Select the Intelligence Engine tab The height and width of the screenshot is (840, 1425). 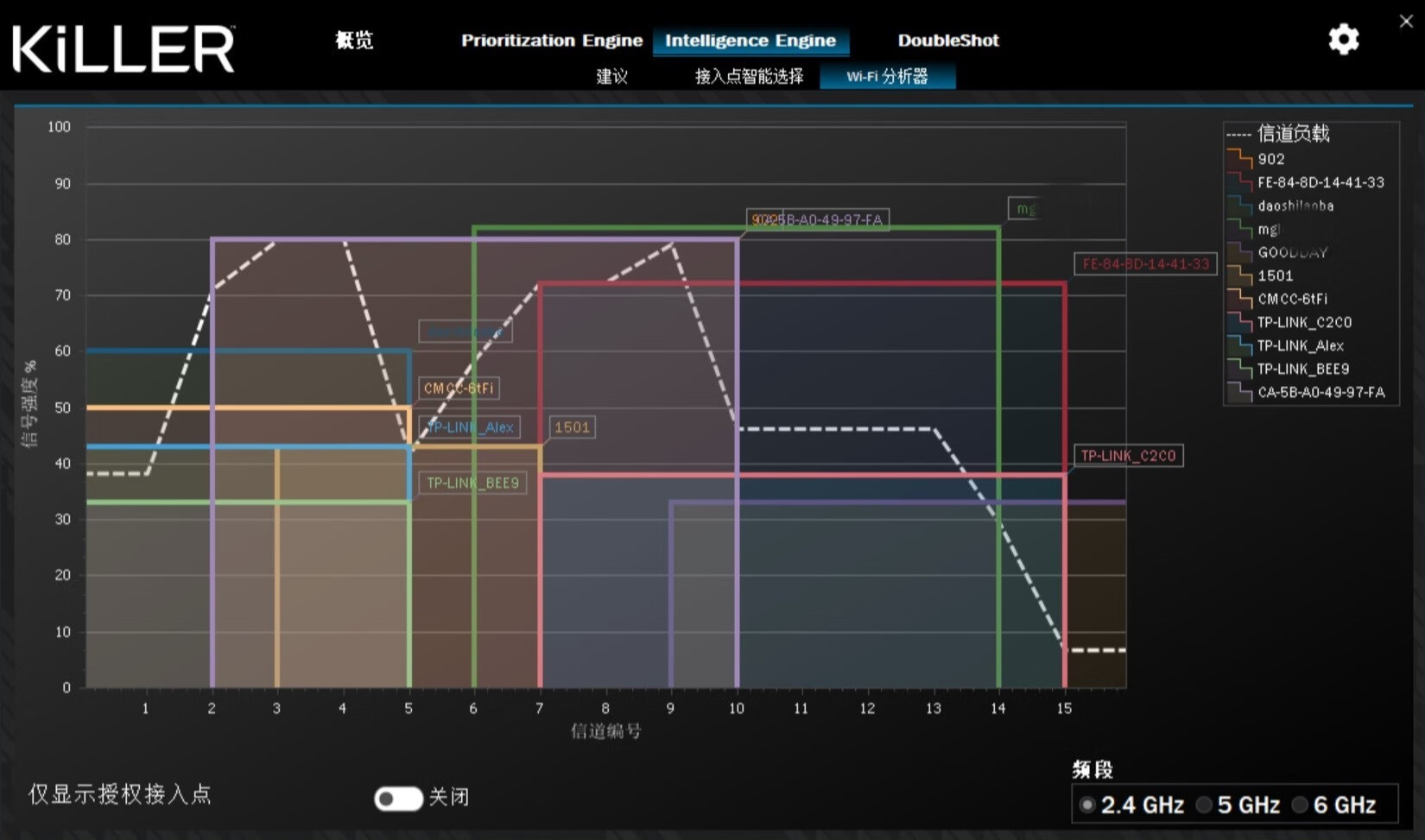point(750,41)
